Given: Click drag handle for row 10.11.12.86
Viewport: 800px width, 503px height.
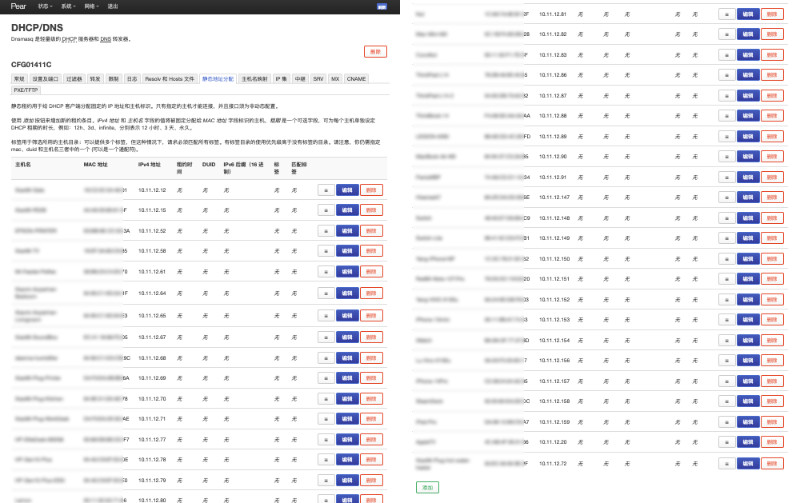Looking at the screenshot, I should [727, 75].
